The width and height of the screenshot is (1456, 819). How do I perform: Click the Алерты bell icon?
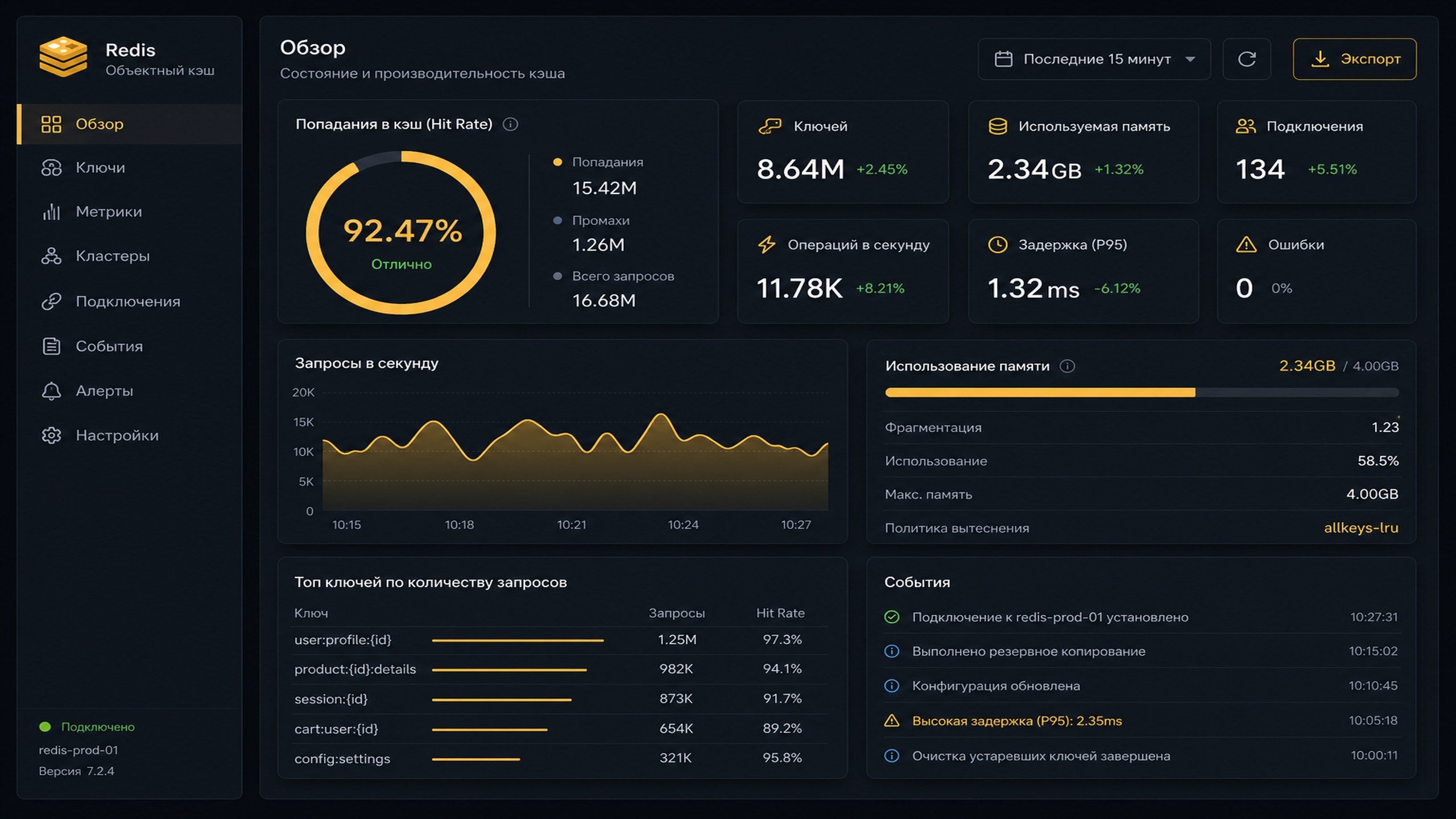point(51,391)
